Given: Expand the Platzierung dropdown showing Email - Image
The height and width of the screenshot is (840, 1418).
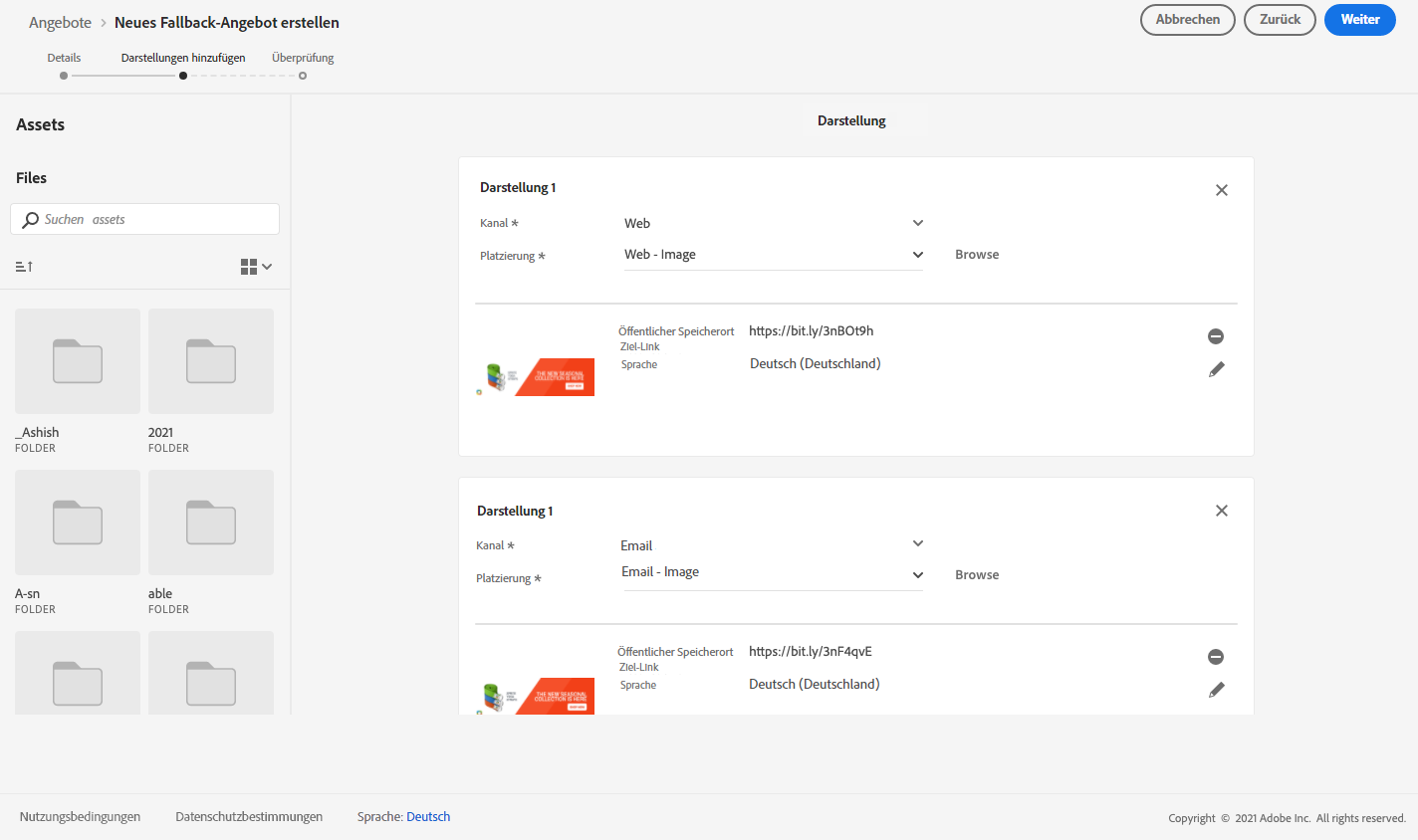Looking at the screenshot, I should [x=774, y=573].
